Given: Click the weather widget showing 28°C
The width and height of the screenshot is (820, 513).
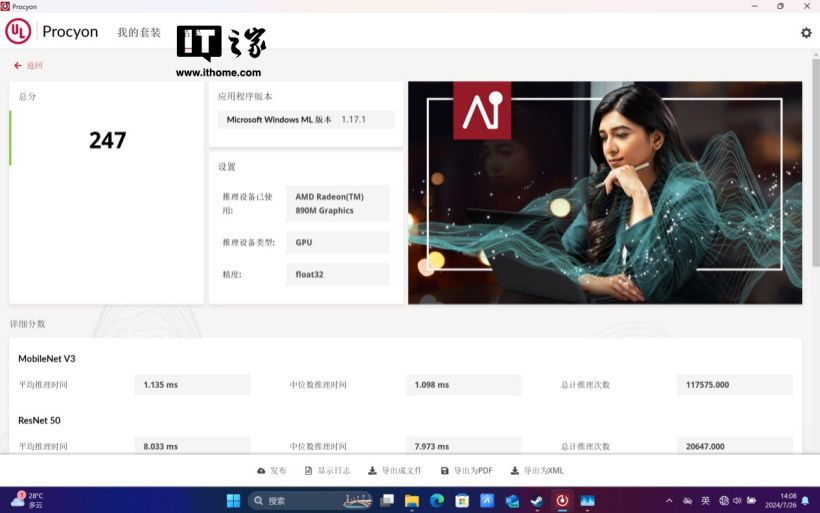Looking at the screenshot, I should tap(28, 500).
